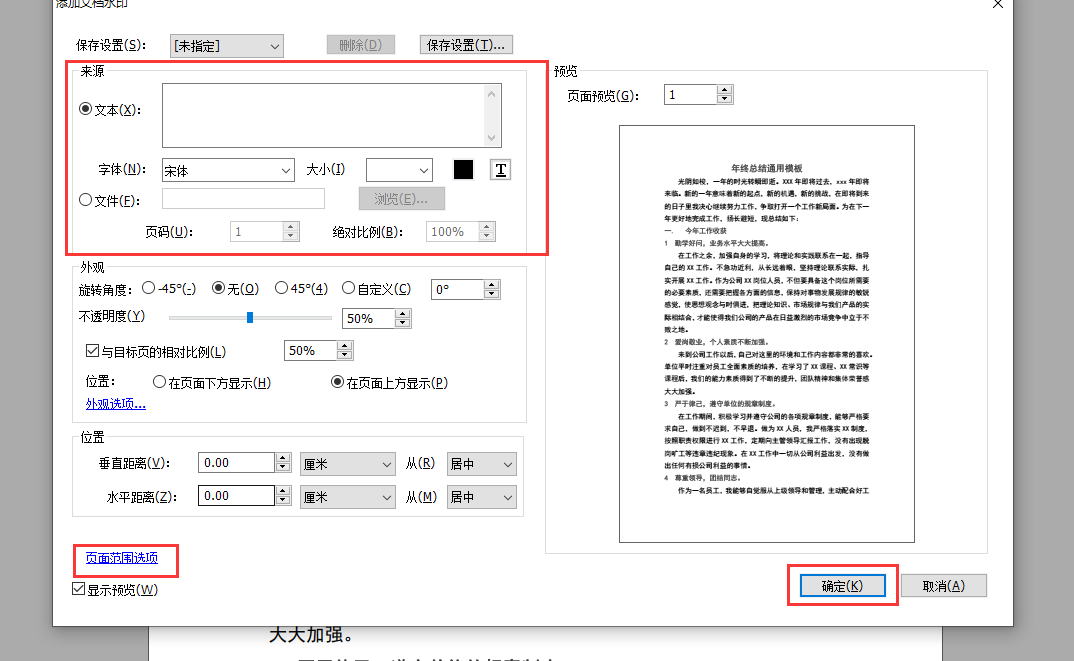Open the 保存设置 dropdown showing 未指定
1074x661 pixels.
[226, 46]
